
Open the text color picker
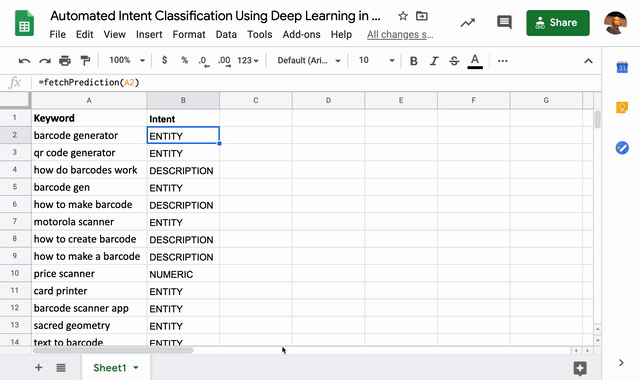475,61
